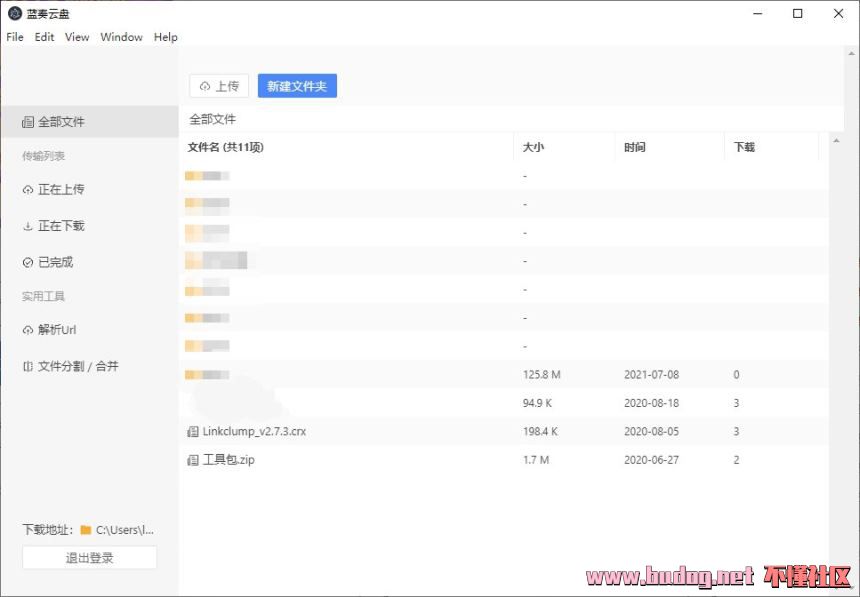Open the Help menu
This screenshot has height=597, width=860.
click(166, 37)
